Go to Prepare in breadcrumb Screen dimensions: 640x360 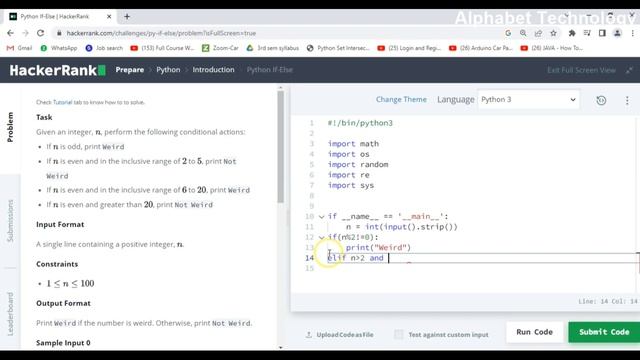pos(129,70)
